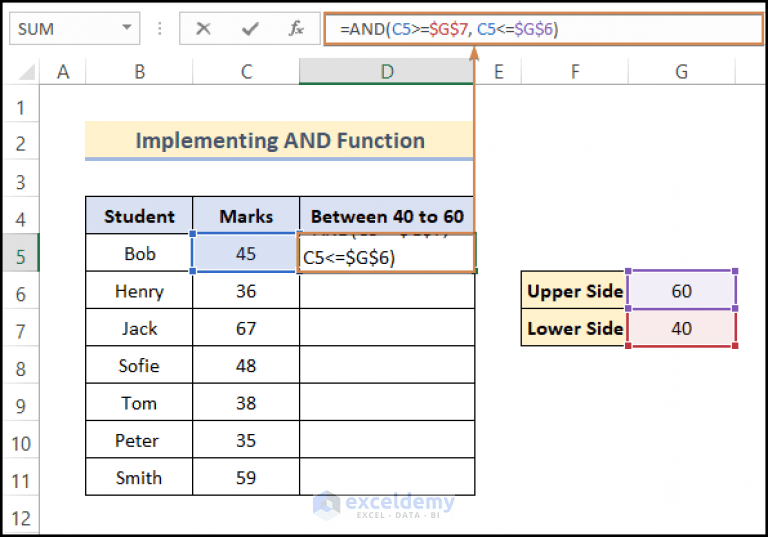
Task: Click the cell containing Tom
Action: [139, 403]
